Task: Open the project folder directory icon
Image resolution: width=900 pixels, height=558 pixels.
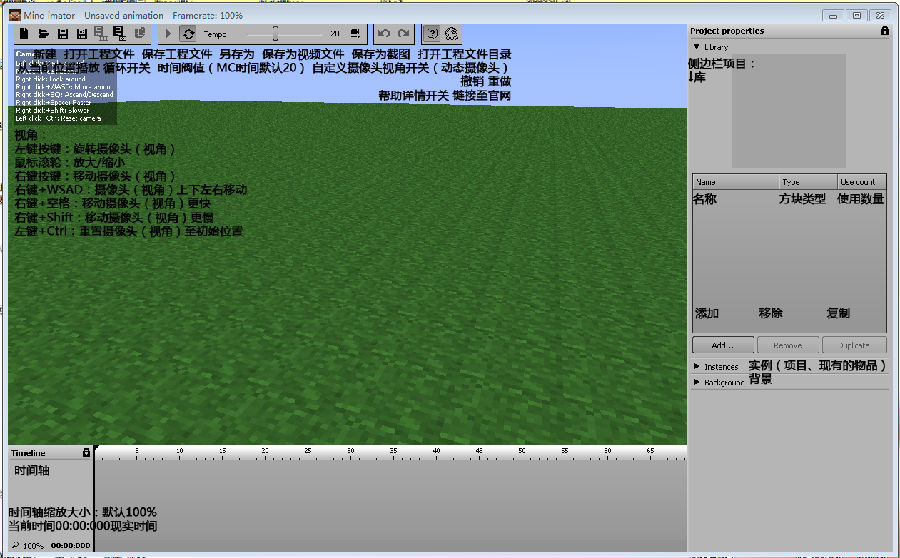Action: pos(139,33)
